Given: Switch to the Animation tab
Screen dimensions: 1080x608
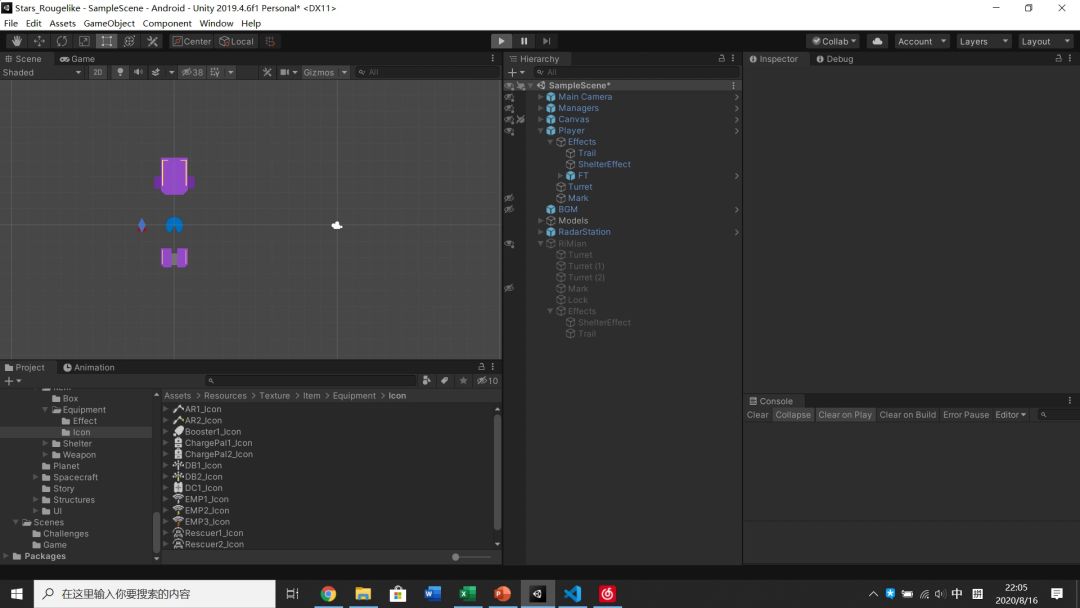Looking at the screenshot, I should (89, 367).
